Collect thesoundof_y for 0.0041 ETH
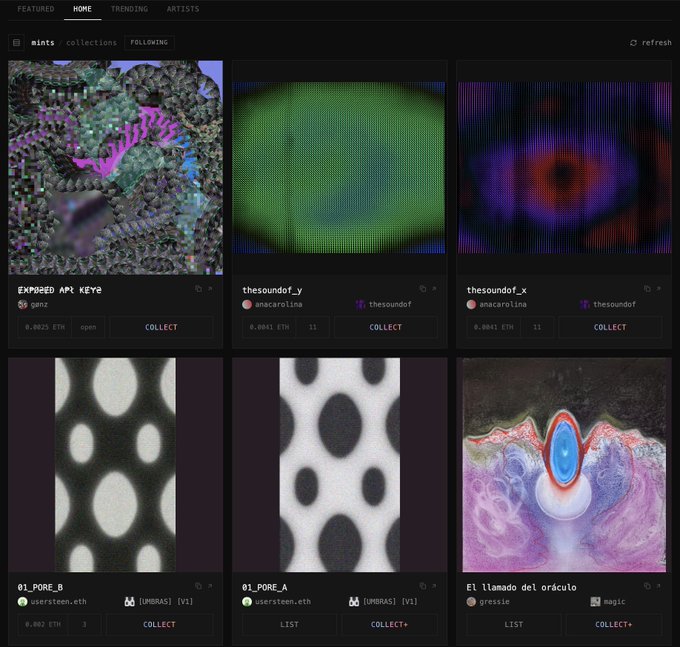This screenshot has width=680, height=647. (x=386, y=327)
